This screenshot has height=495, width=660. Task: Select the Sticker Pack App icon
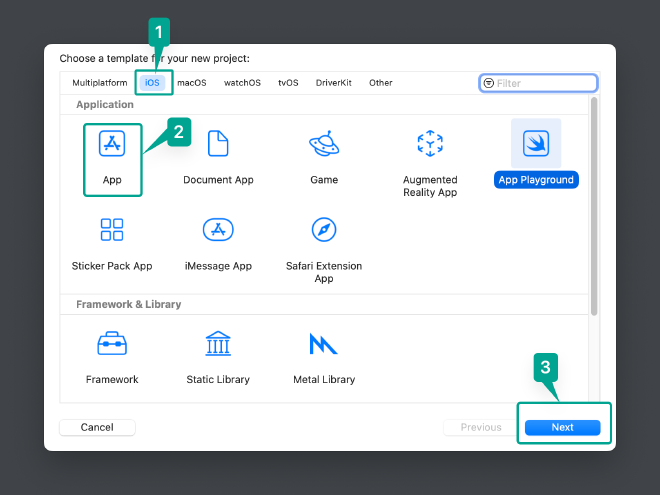pyautogui.click(x=112, y=229)
